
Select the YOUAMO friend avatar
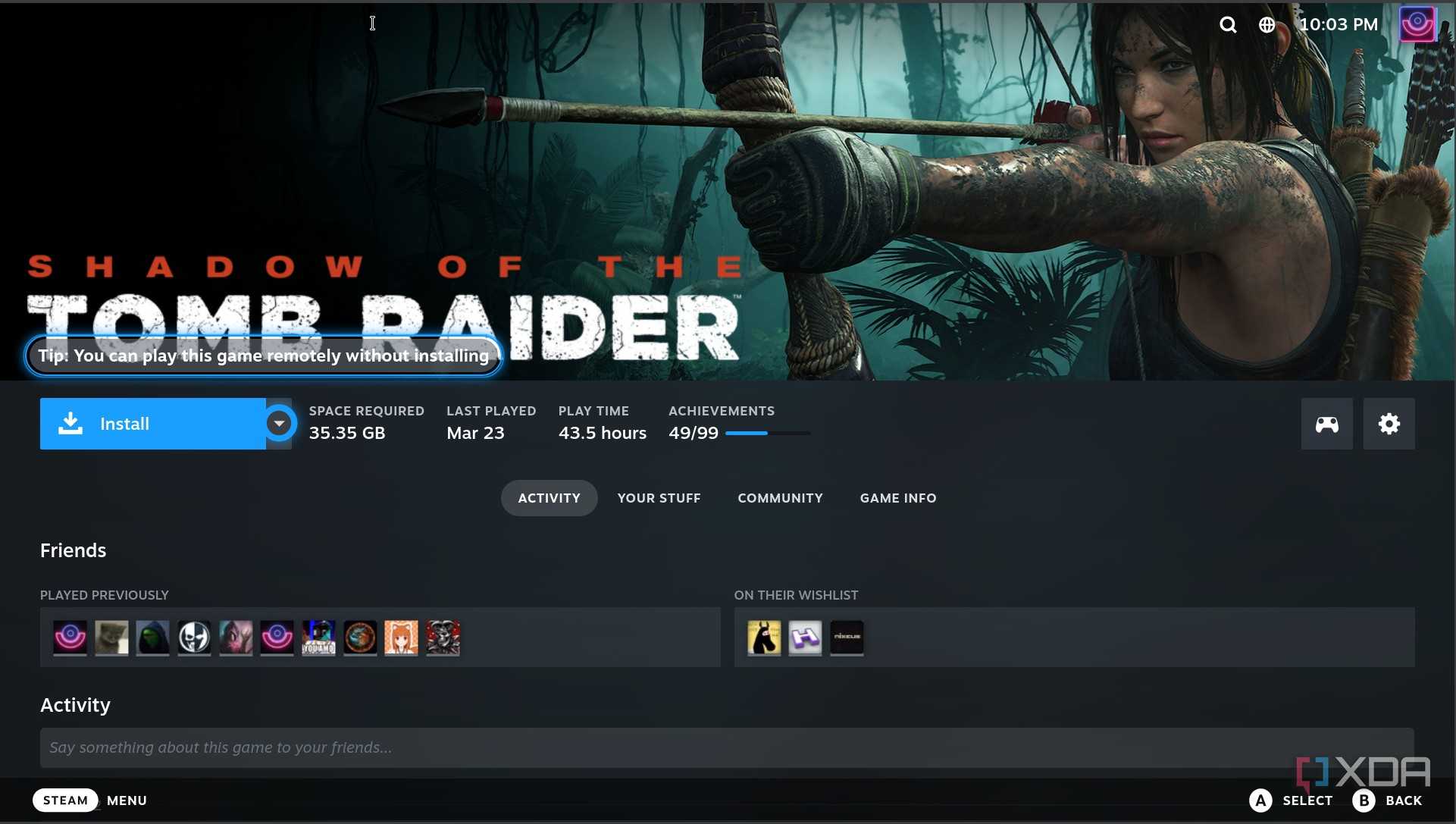[318, 638]
